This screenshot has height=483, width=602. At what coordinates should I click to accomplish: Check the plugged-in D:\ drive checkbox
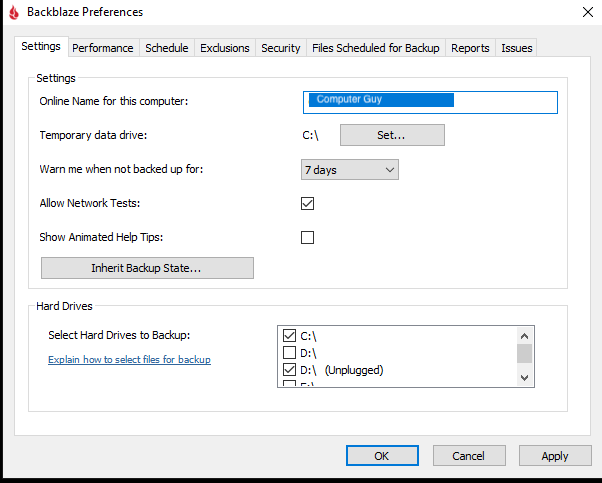[x=289, y=352]
